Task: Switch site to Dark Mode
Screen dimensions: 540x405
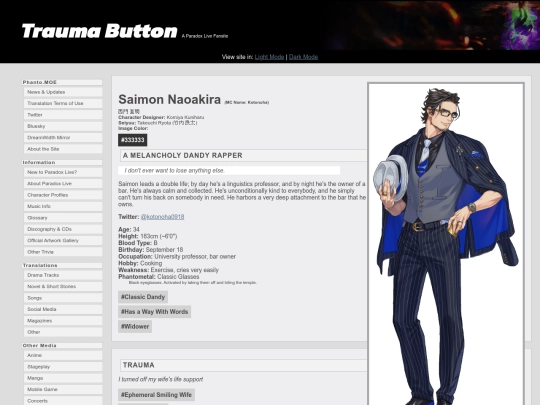Action: click(x=303, y=57)
